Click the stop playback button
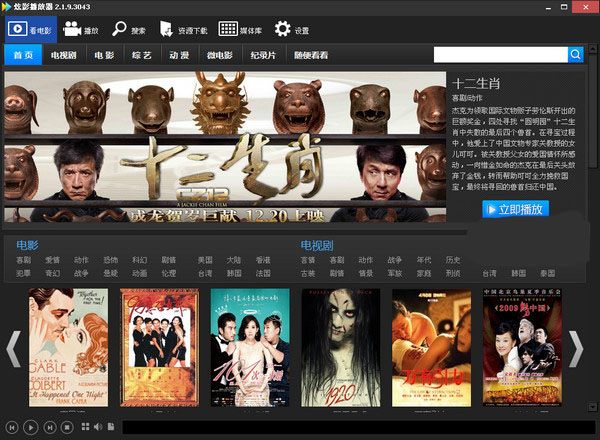 pyautogui.click(x=67, y=427)
